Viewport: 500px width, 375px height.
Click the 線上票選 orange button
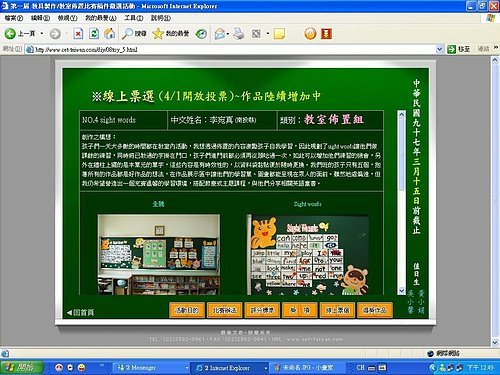(337, 310)
